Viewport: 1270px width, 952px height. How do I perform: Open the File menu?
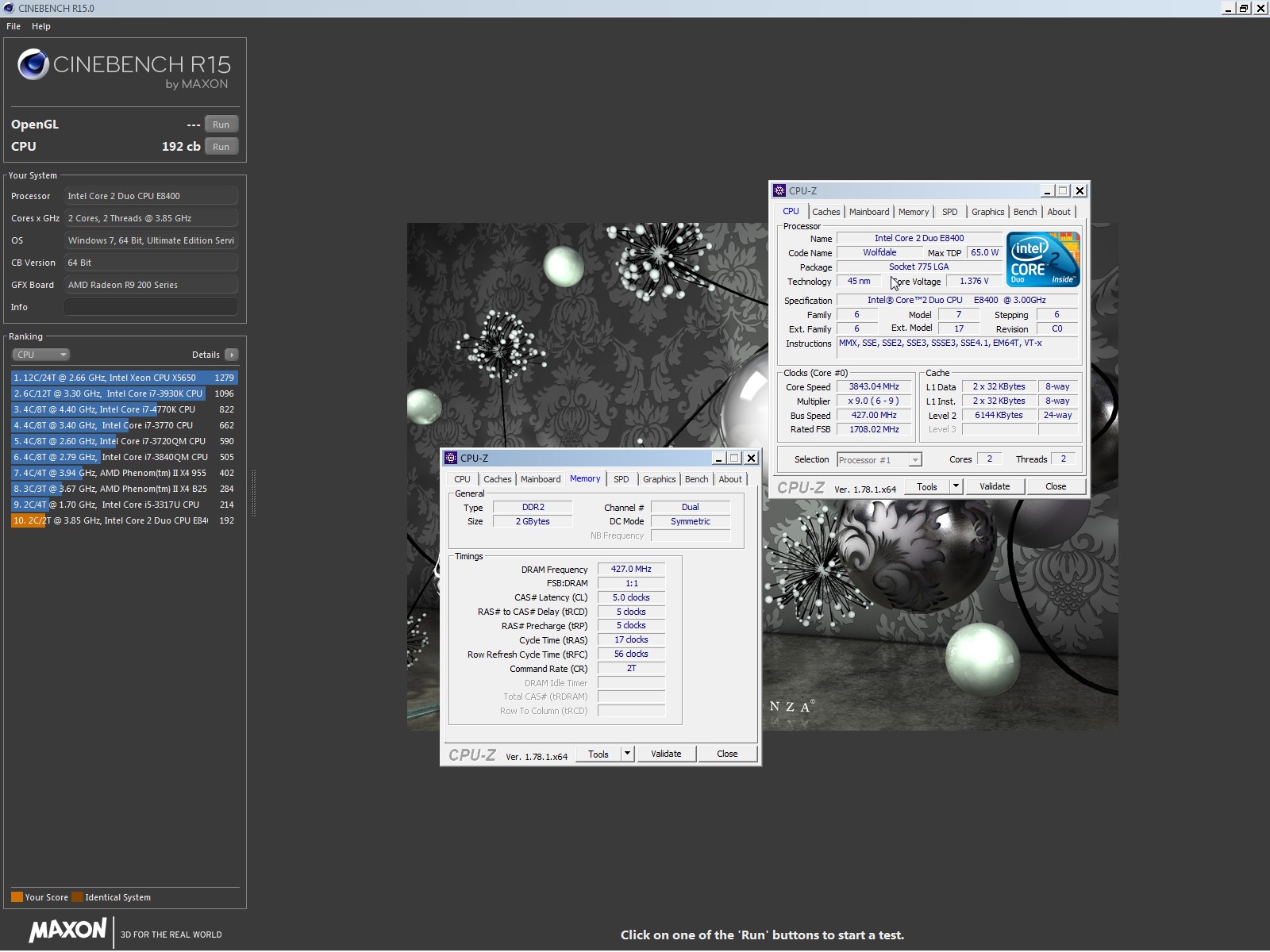coord(13,26)
